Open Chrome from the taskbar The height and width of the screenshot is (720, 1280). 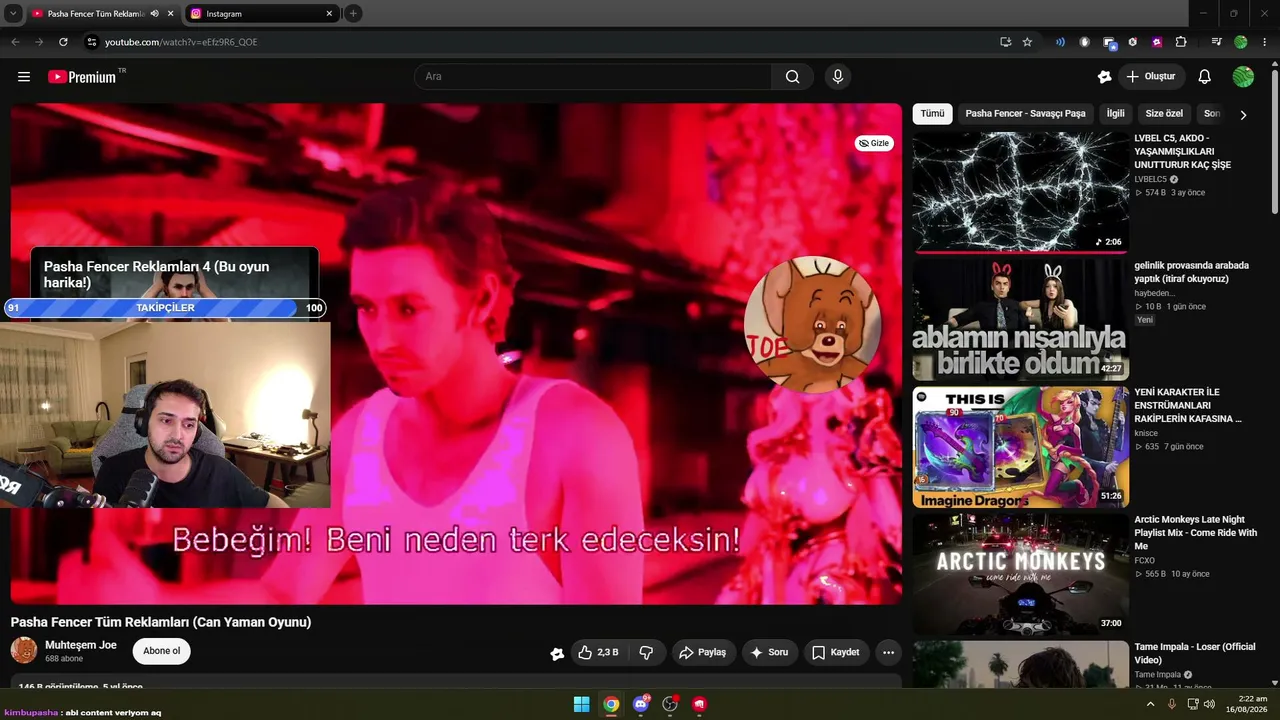click(x=611, y=704)
